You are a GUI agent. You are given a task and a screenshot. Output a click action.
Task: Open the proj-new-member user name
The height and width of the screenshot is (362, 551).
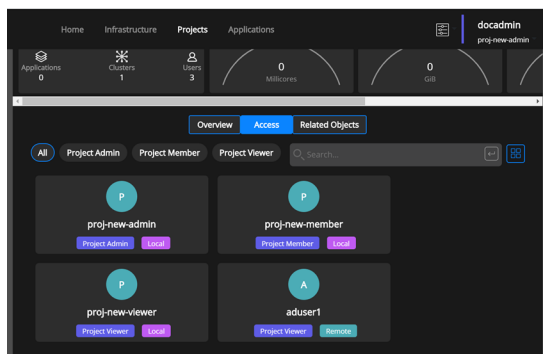[304, 225]
